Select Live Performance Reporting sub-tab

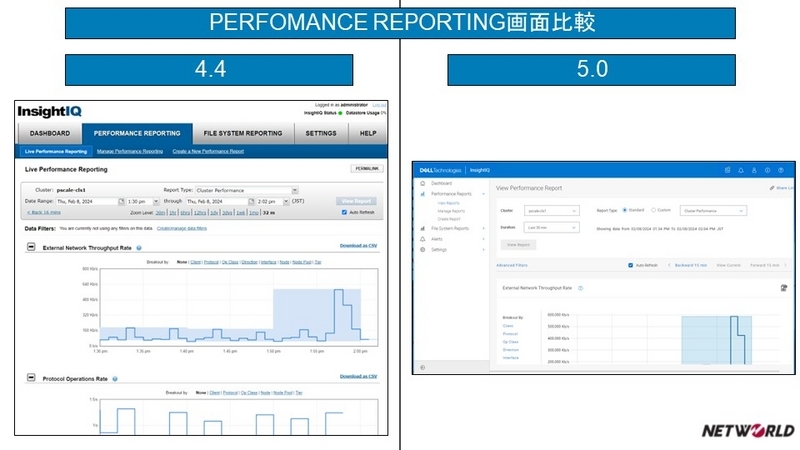pos(56,152)
